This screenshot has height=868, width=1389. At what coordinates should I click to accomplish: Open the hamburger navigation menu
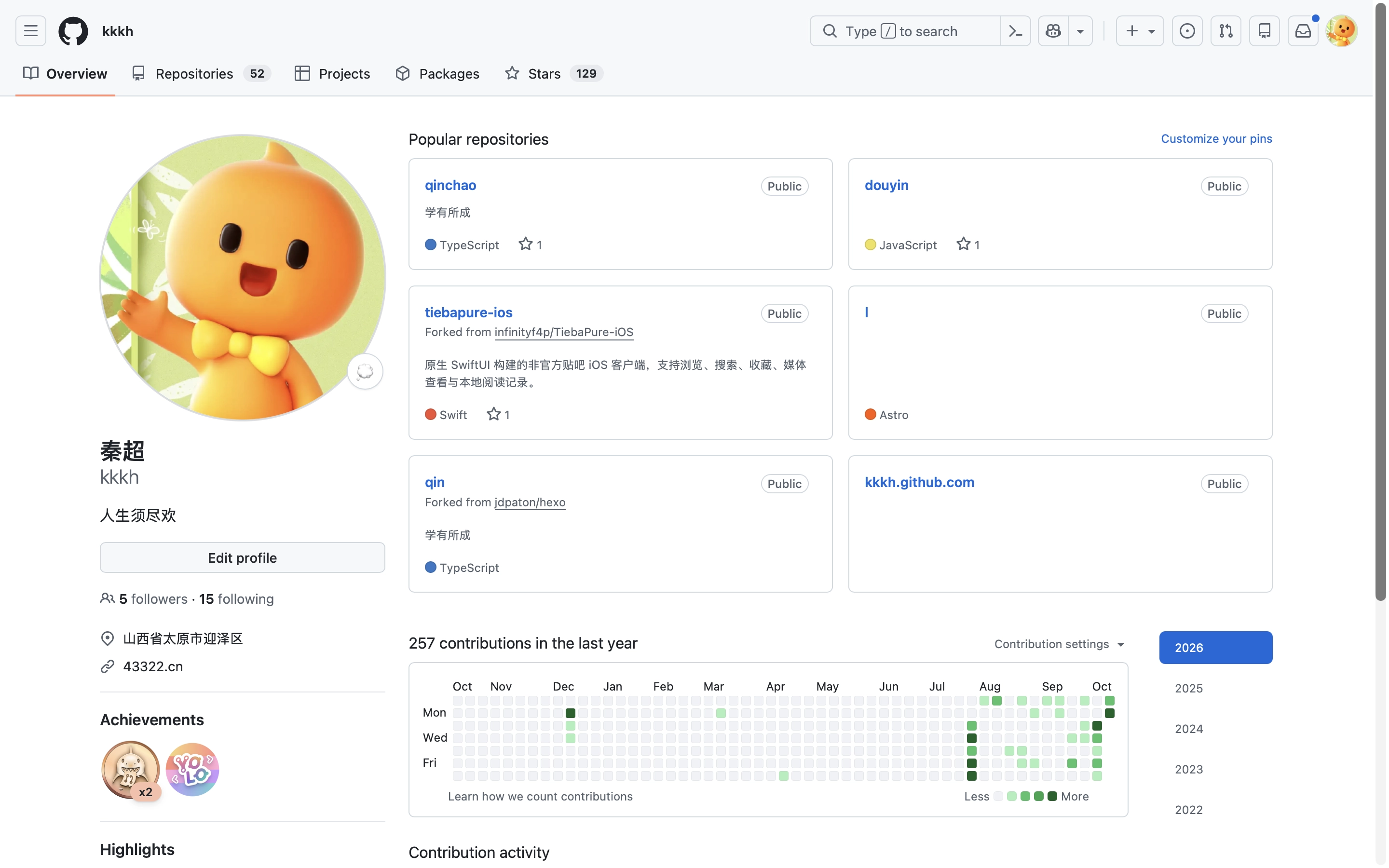31,31
